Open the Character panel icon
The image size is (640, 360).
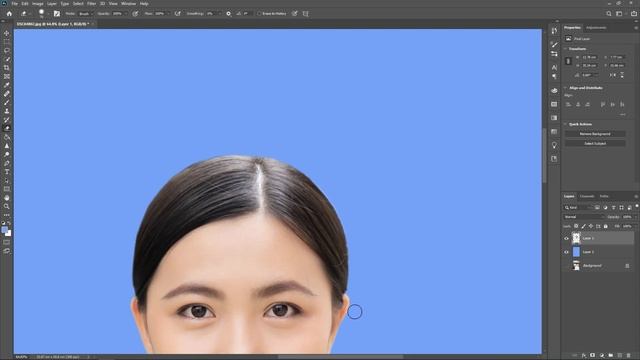point(554,67)
